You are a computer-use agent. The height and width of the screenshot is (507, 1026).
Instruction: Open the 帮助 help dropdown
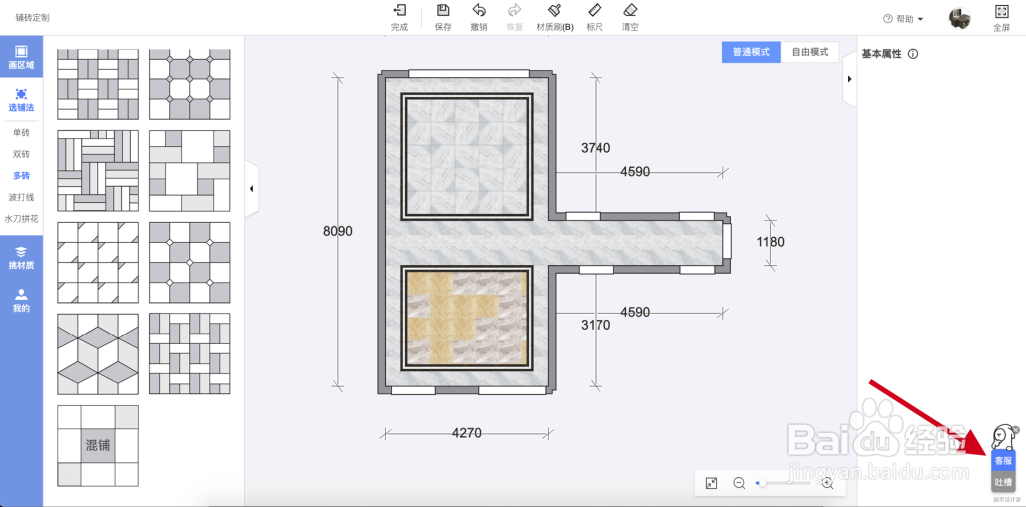tap(903, 19)
